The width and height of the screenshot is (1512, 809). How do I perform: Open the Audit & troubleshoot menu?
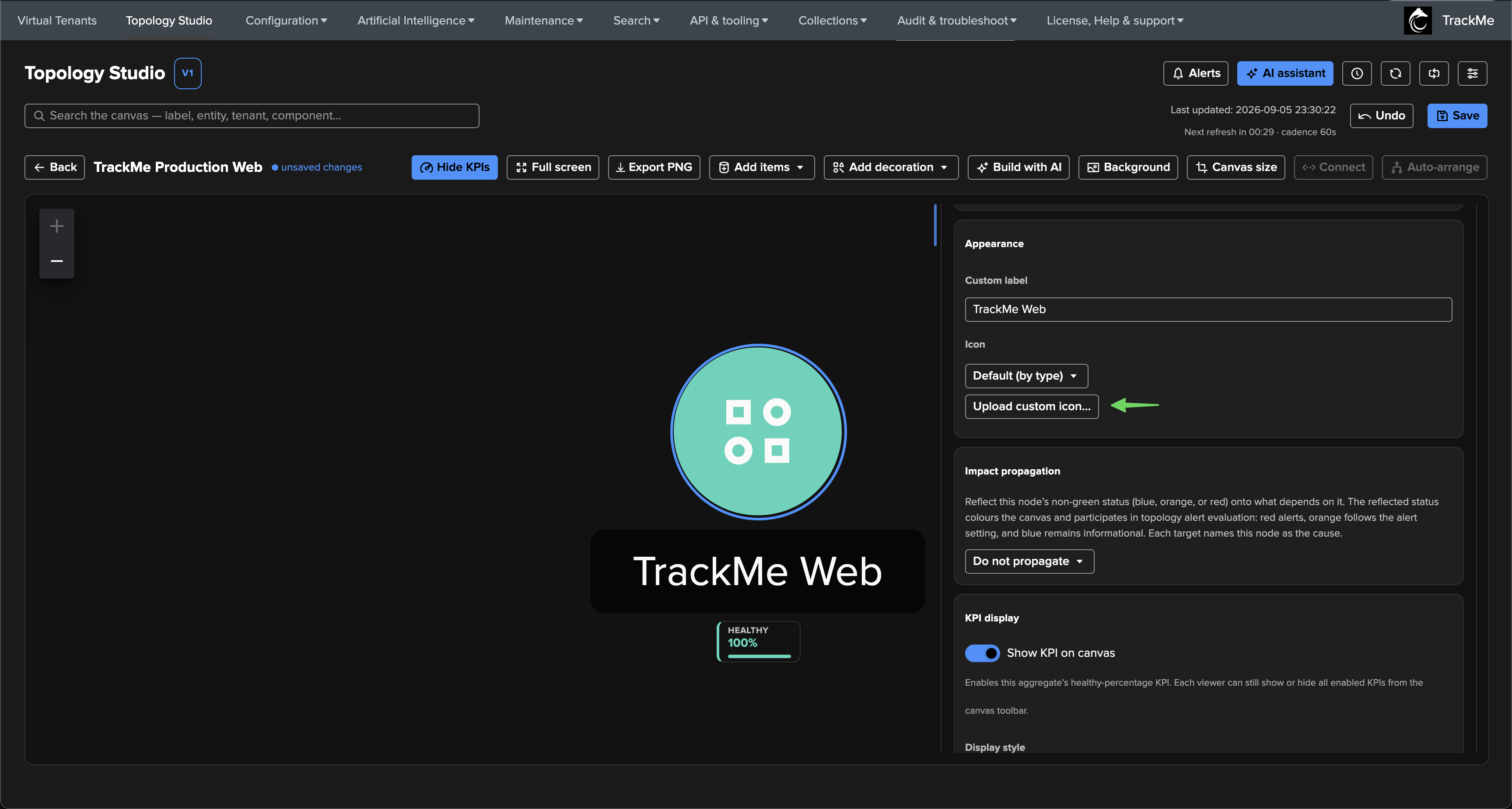point(957,21)
